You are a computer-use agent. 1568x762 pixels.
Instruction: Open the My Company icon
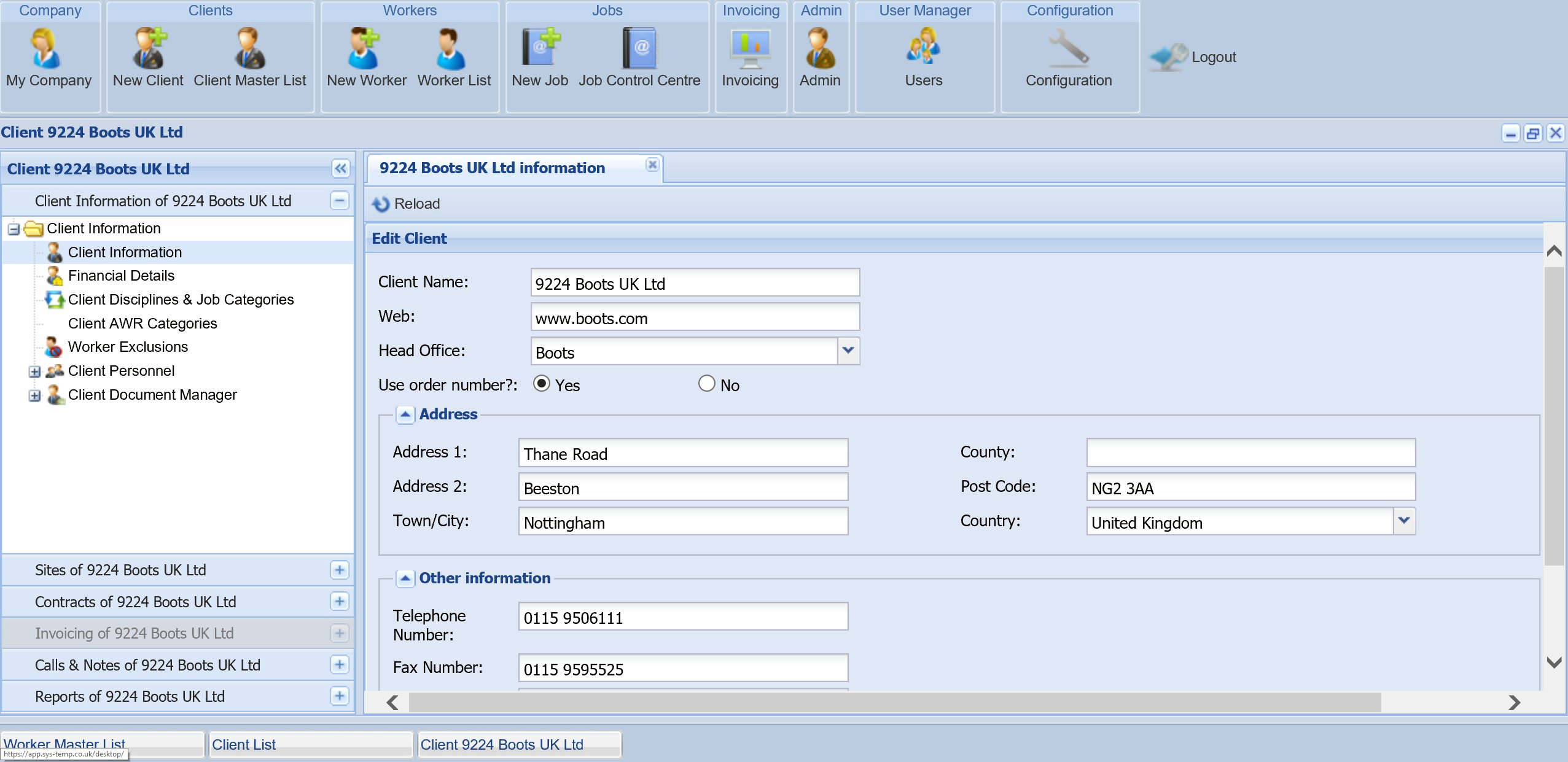[45, 48]
